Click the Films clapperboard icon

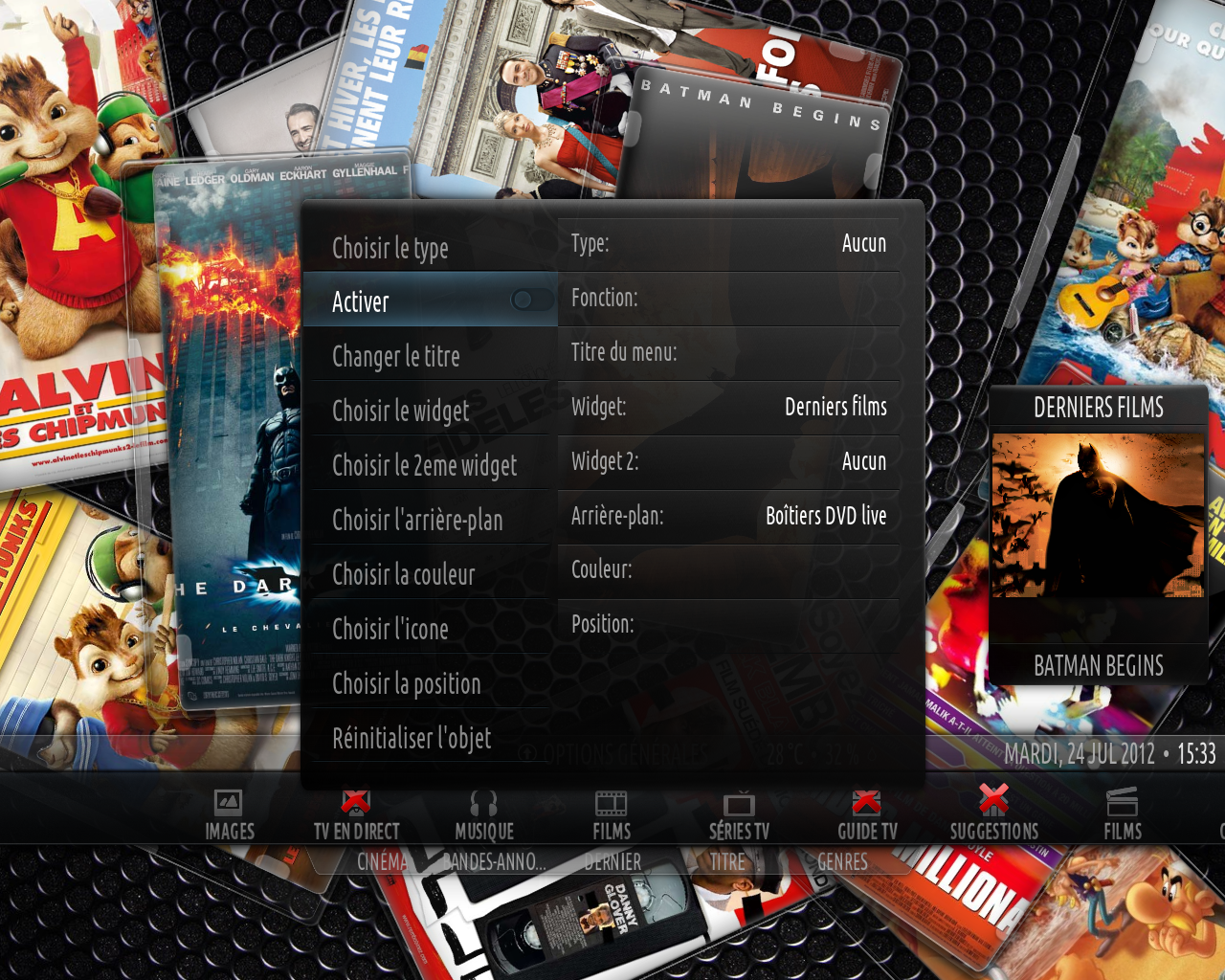[1122, 803]
